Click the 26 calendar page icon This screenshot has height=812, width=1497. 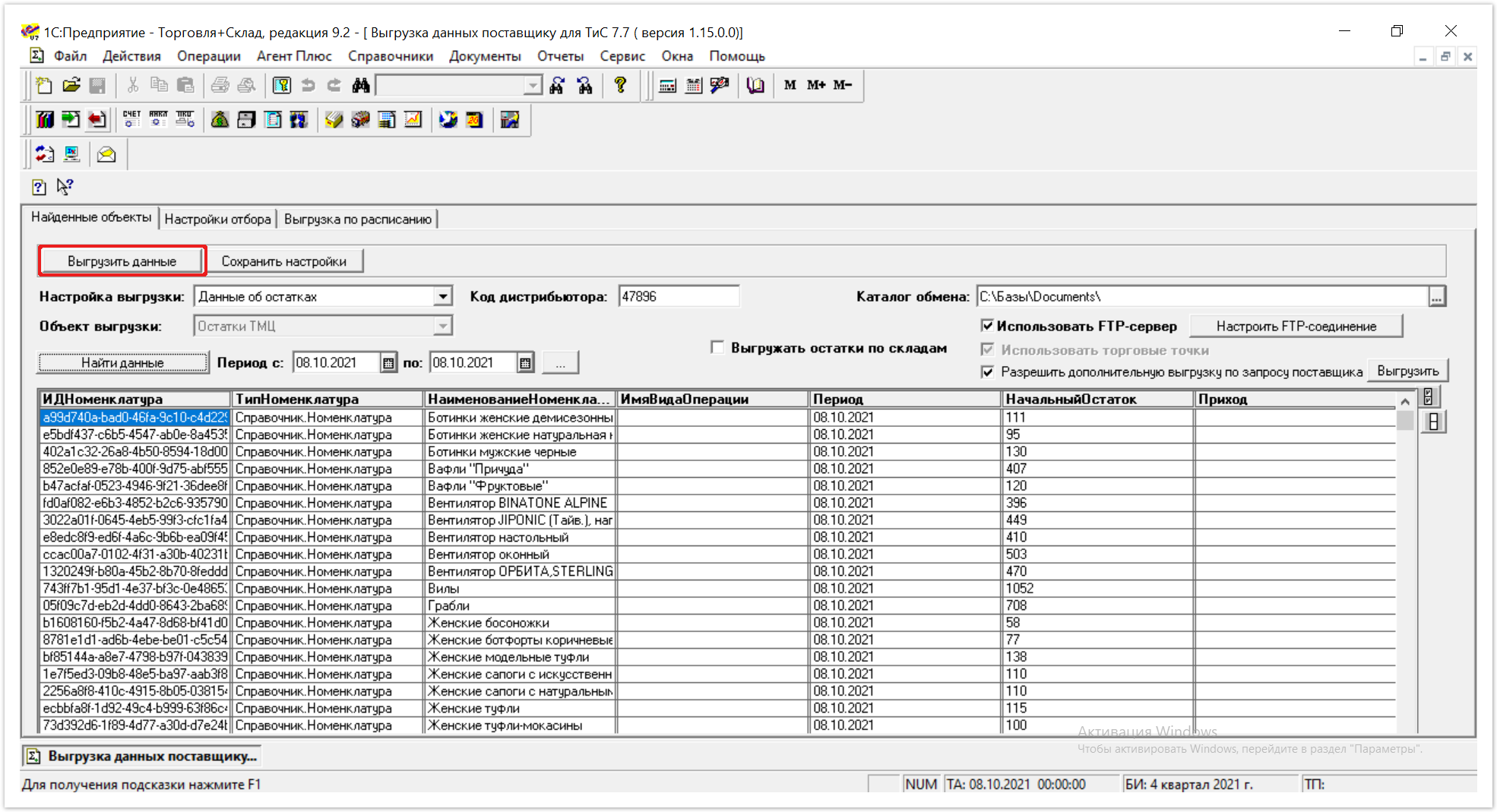click(x=474, y=119)
